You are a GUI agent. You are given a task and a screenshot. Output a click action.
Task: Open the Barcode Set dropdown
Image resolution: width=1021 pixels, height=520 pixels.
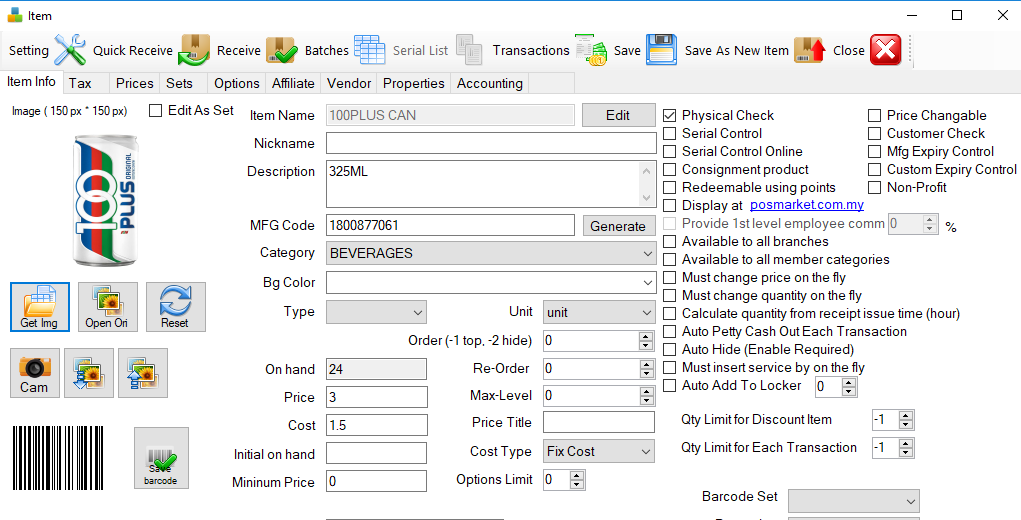coord(854,501)
